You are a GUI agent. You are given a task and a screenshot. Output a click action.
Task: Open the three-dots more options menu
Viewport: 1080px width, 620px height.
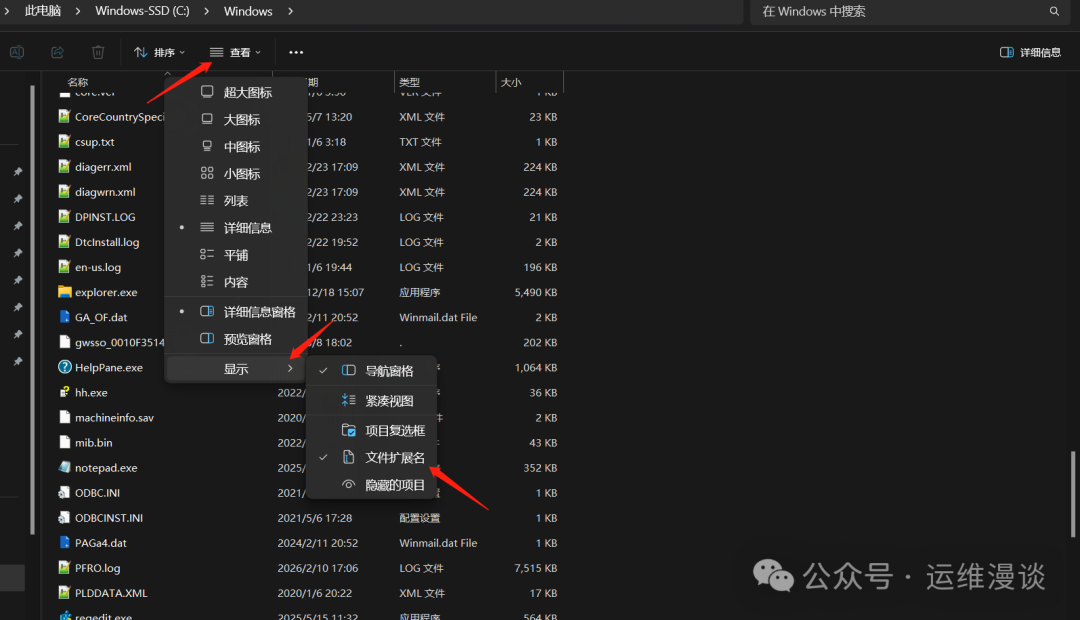[296, 52]
